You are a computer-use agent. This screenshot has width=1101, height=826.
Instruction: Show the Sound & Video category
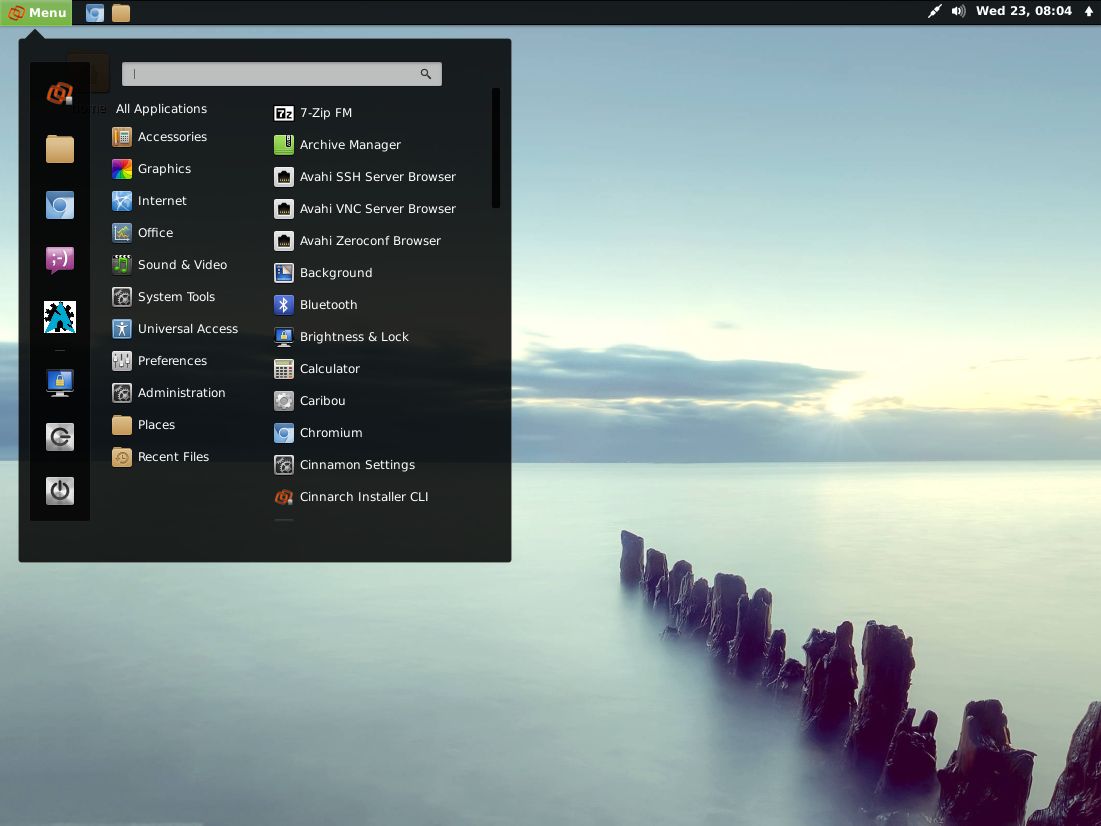pos(181,265)
